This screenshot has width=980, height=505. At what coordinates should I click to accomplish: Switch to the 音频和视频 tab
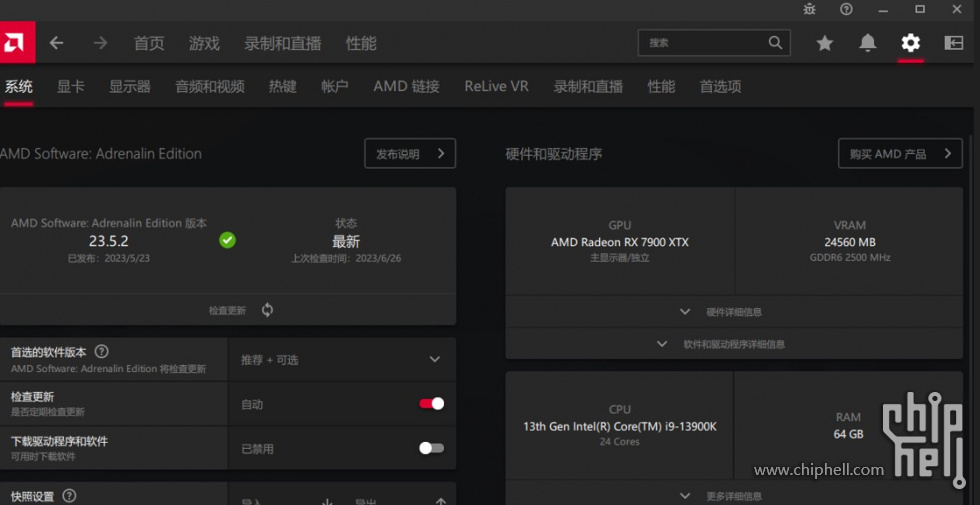210,86
